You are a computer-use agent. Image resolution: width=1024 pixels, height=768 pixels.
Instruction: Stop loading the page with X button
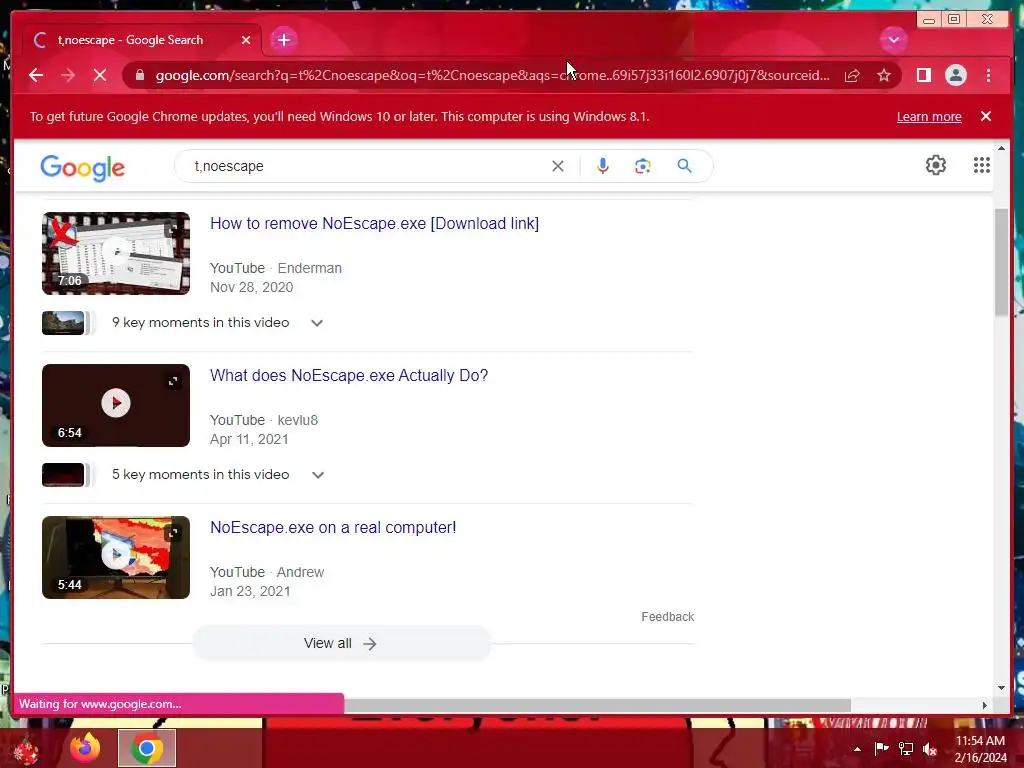100,76
